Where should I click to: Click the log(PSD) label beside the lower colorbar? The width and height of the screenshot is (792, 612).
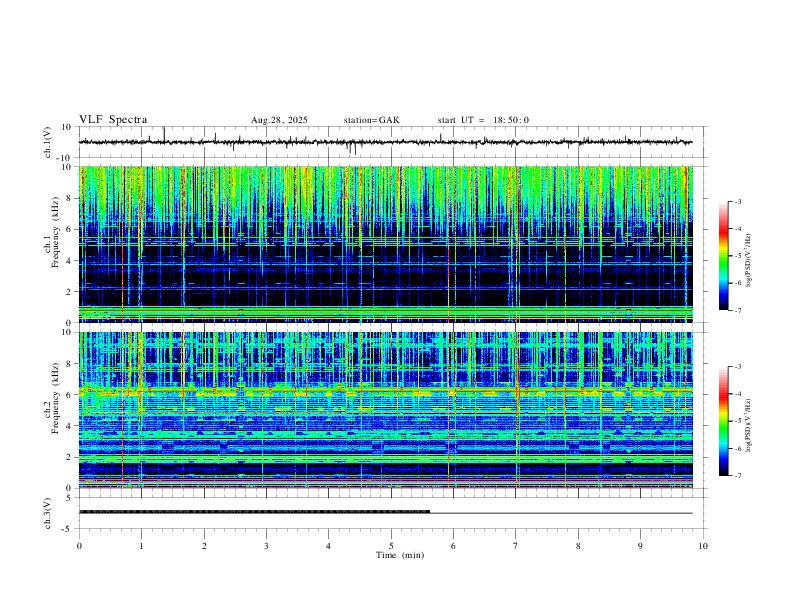click(x=748, y=425)
